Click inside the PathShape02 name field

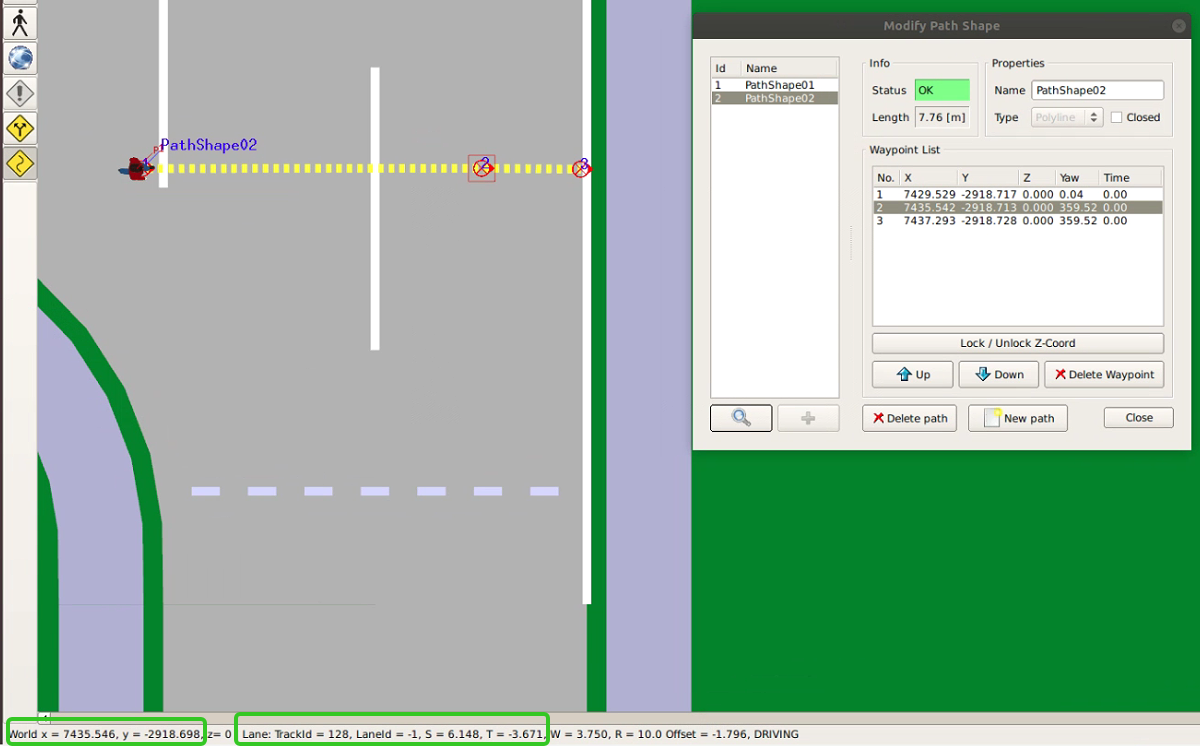pos(1097,89)
